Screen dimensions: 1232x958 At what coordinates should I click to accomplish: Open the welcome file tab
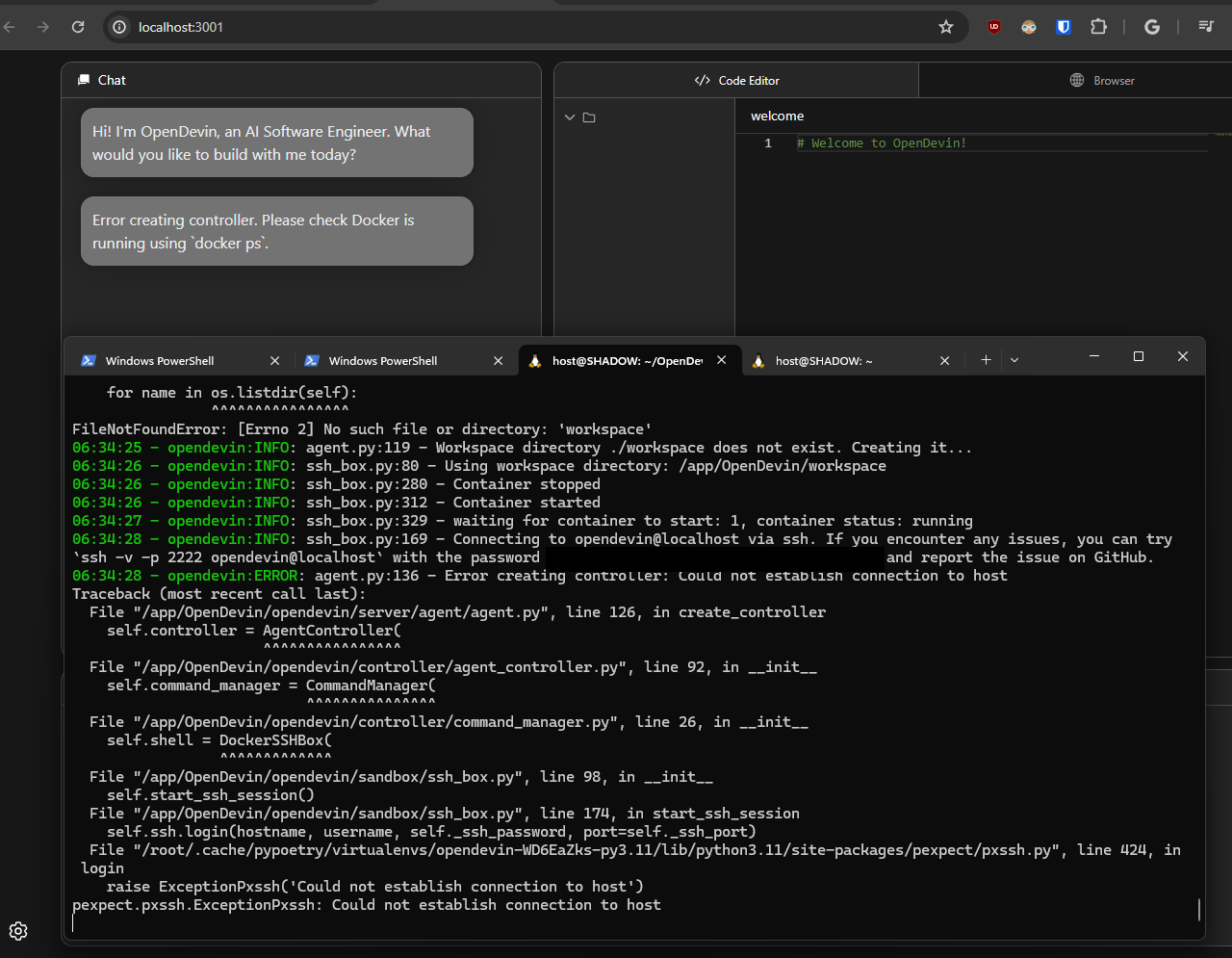coord(778,116)
